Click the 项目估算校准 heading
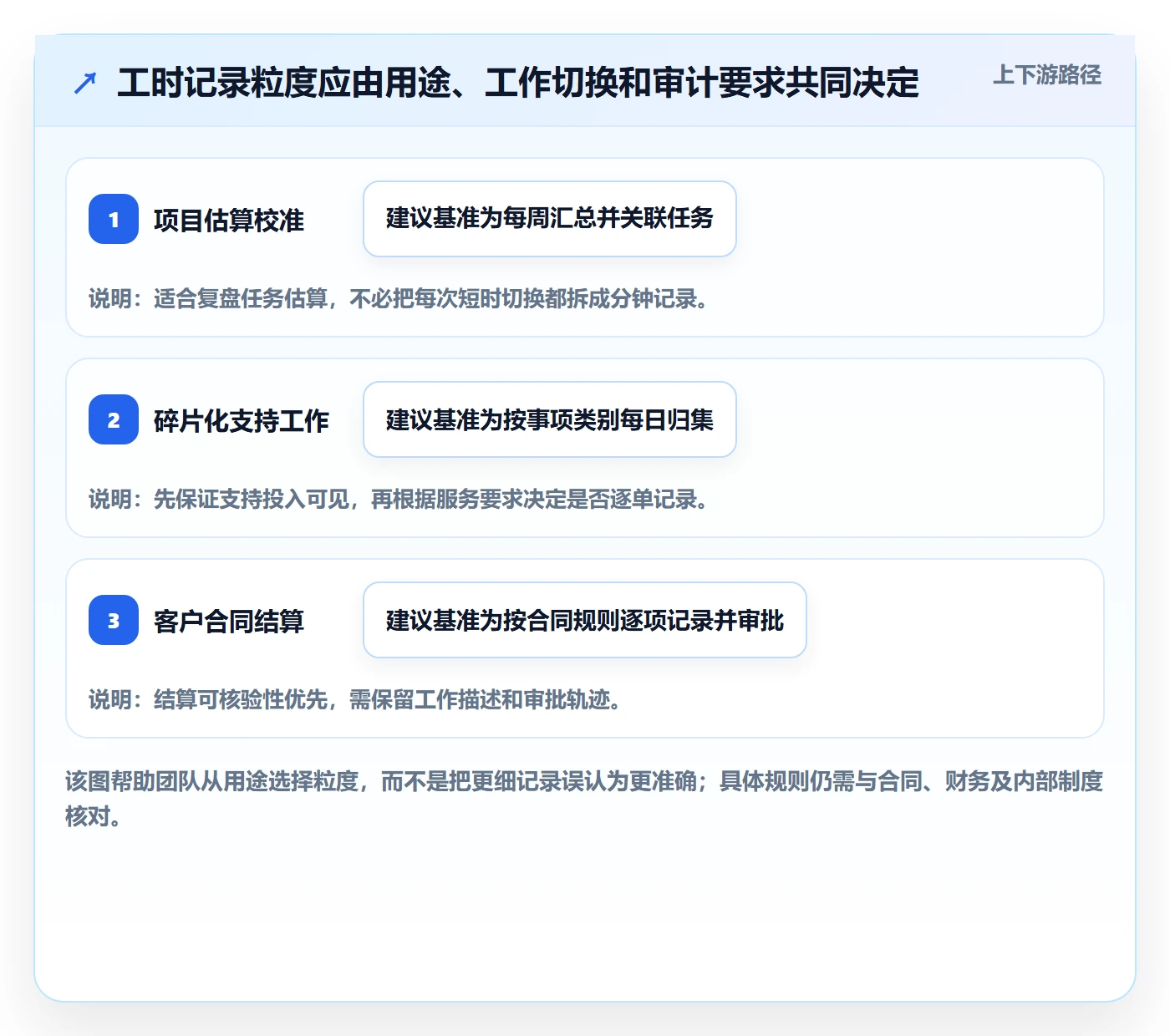 (x=229, y=220)
